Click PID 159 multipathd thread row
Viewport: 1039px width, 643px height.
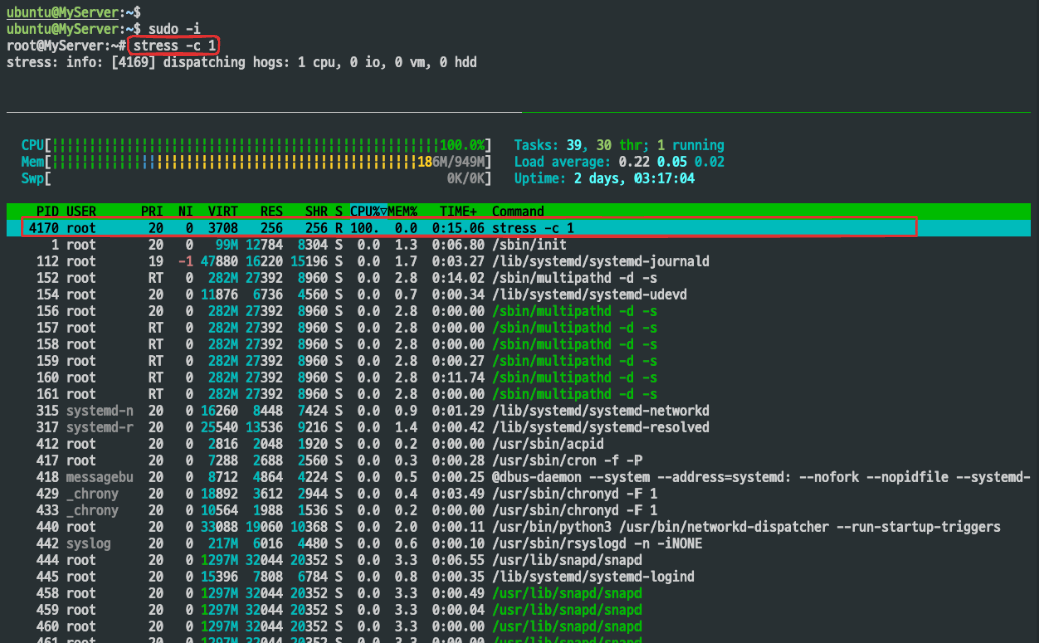[519, 361]
